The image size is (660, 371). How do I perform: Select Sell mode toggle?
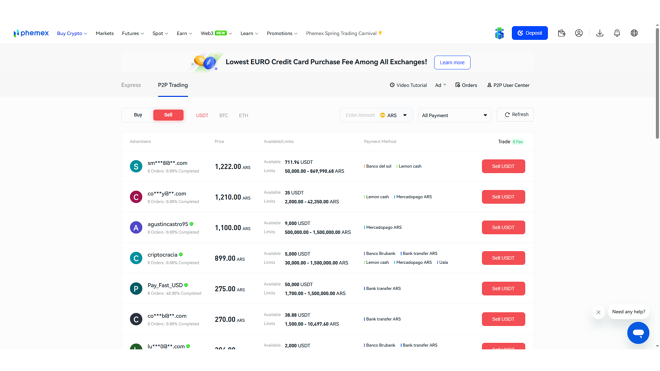click(168, 115)
